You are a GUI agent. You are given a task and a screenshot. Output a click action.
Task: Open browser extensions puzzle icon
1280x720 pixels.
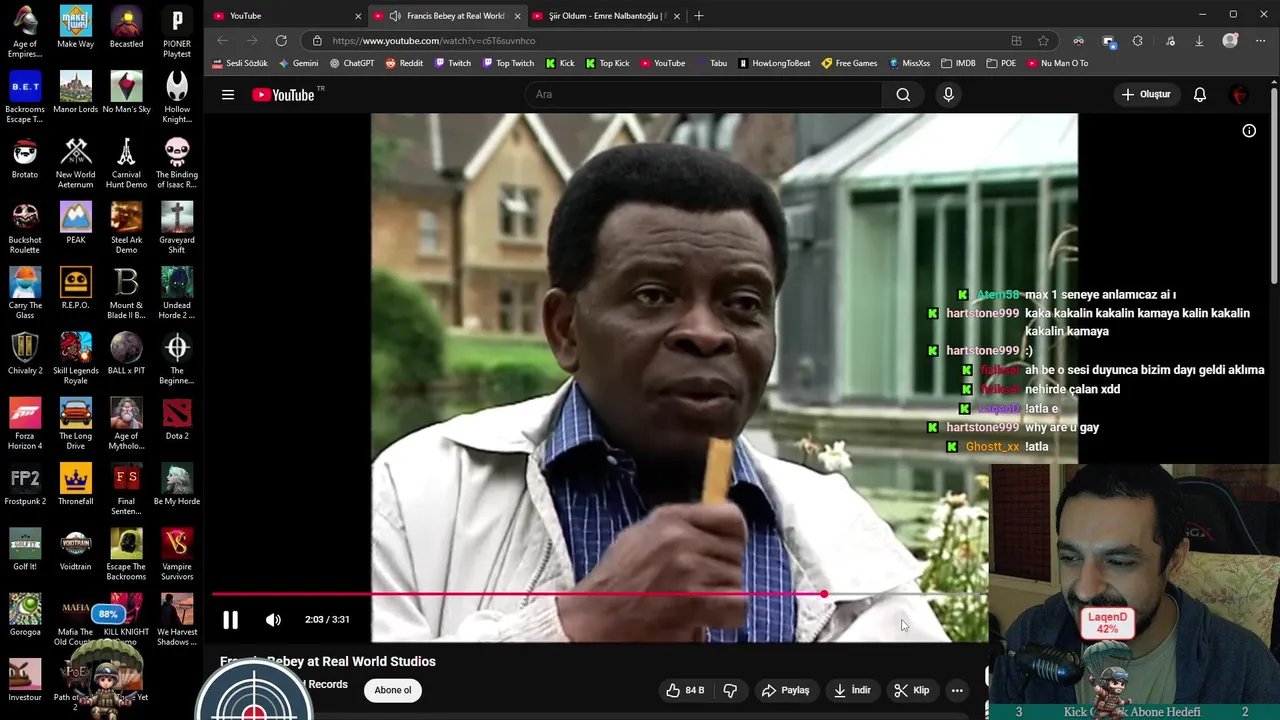click(x=1137, y=41)
